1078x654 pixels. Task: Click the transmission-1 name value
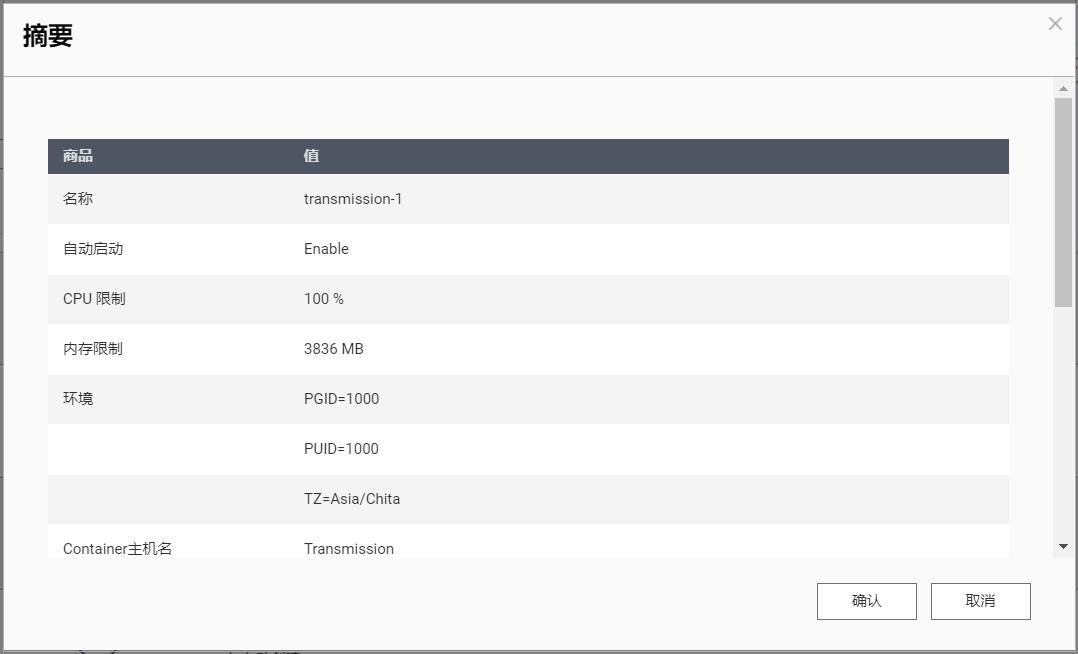point(353,199)
